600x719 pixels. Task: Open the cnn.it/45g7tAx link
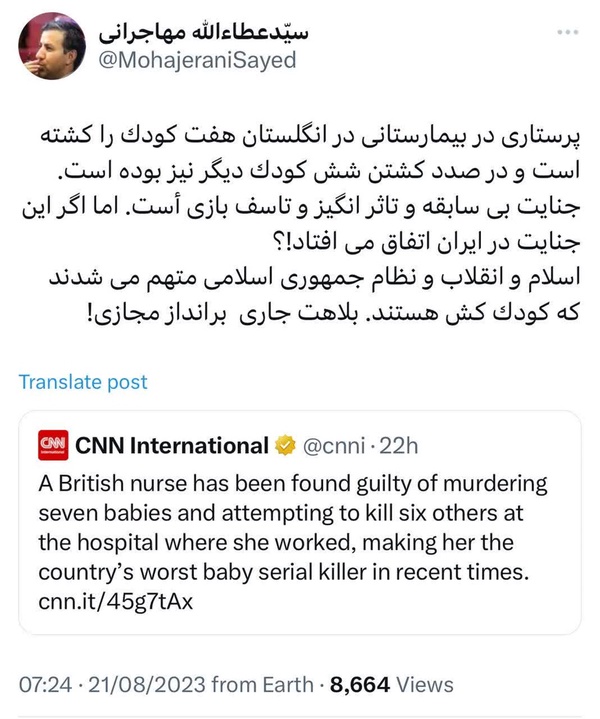[x=116, y=601]
